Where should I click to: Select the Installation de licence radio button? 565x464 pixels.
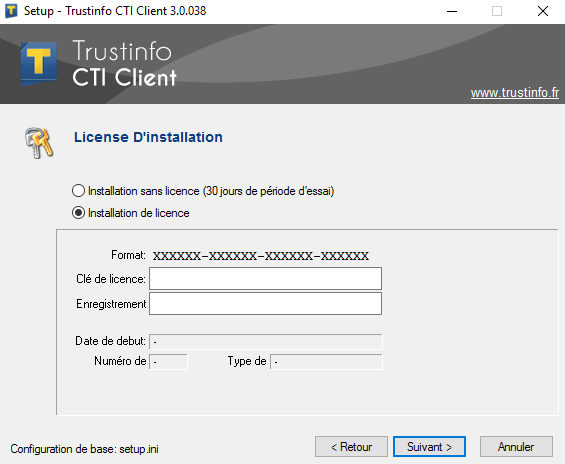(x=78, y=213)
